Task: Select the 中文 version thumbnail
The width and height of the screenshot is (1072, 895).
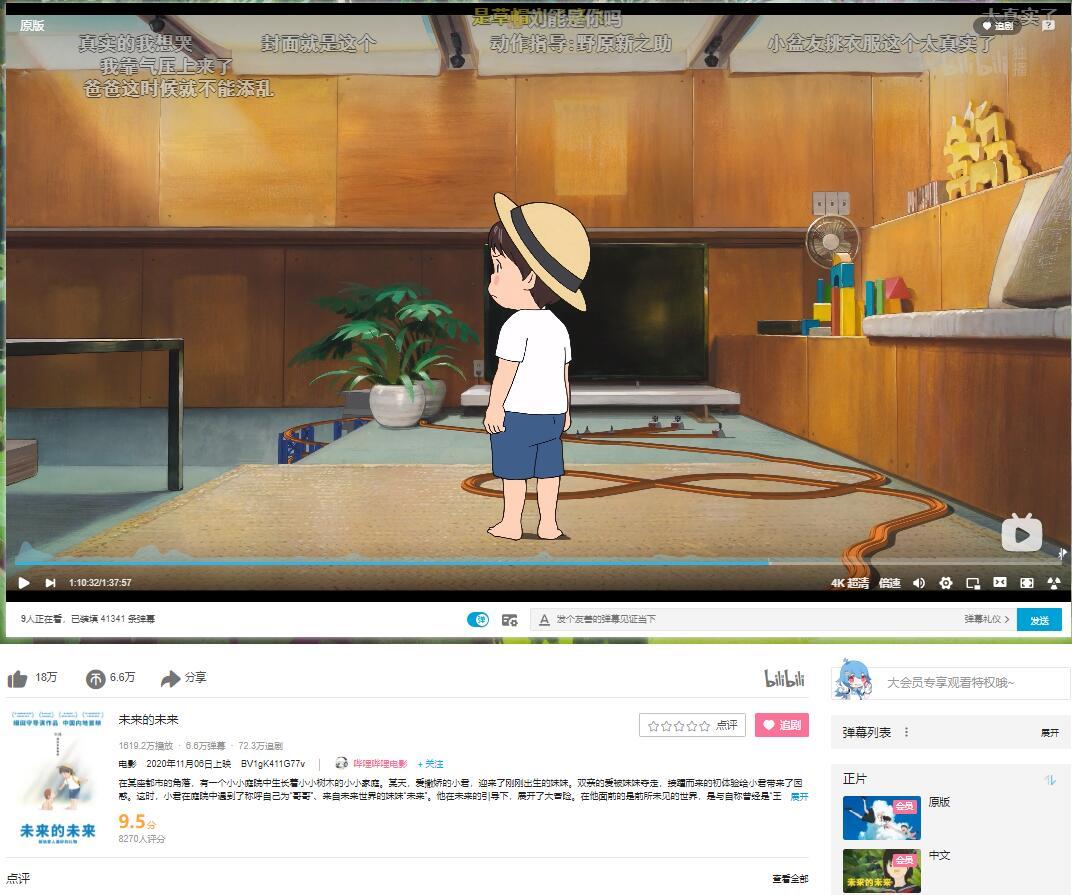Action: [881, 871]
